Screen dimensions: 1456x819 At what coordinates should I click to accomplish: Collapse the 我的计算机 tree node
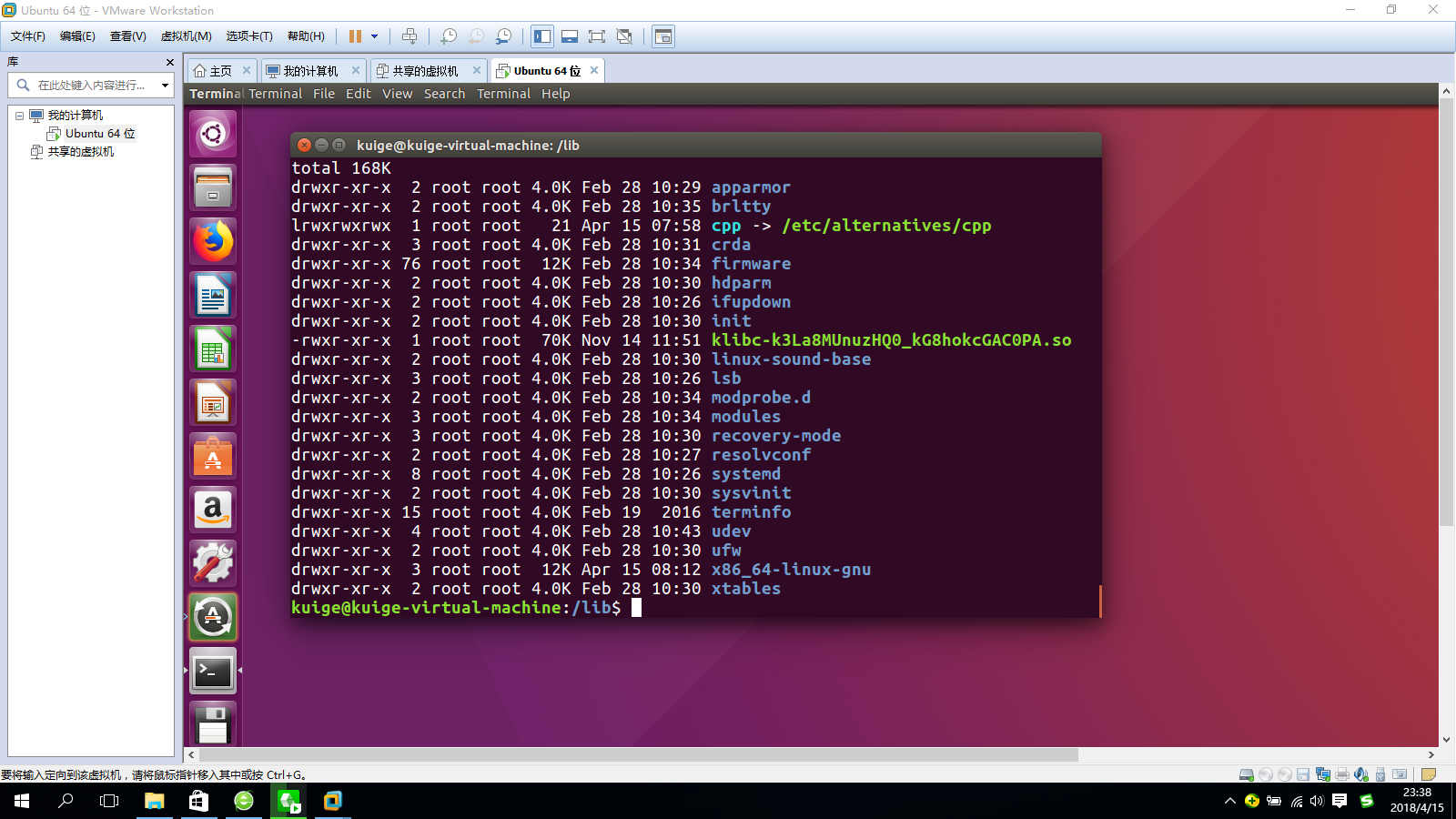coord(19,116)
